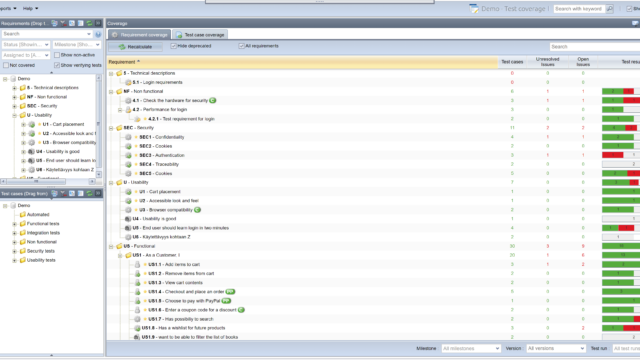Collapse the US1 - As a Customer row

tap(120, 256)
